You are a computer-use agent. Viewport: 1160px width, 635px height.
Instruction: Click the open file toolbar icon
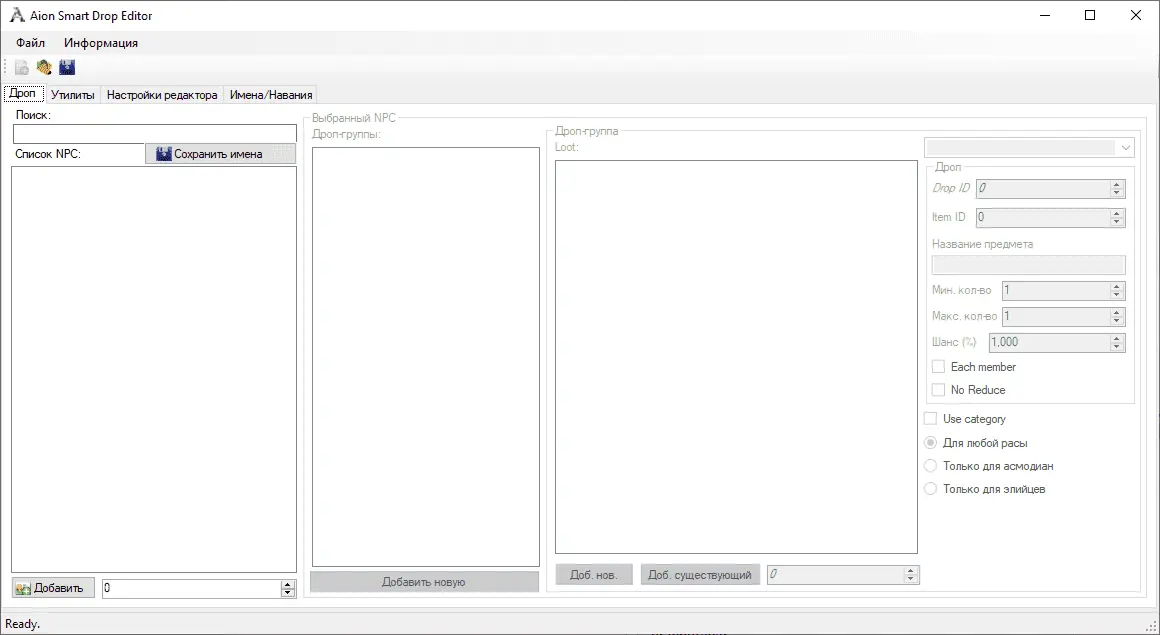(x=44, y=68)
